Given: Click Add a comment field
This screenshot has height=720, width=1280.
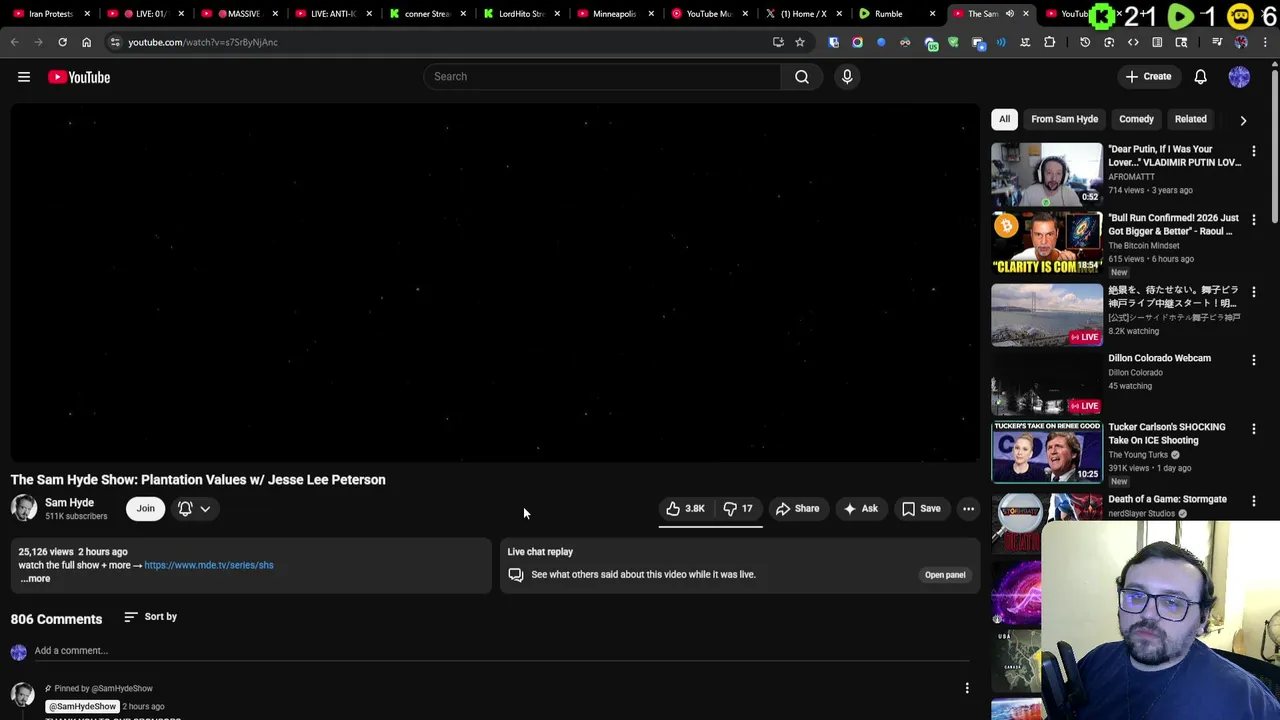Looking at the screenshot, I should (x=502, y=651).
